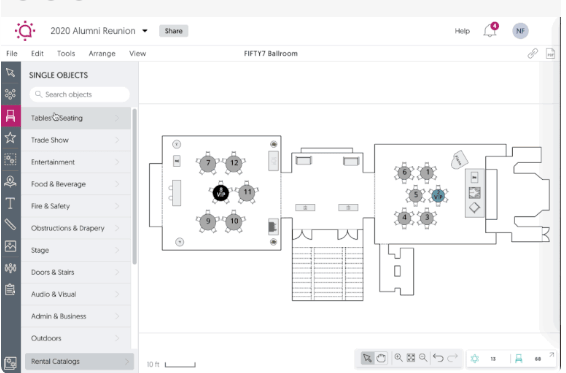Open the single objects chair icon
The height and width of the screenshot is (373, 566).
[10, 116]
